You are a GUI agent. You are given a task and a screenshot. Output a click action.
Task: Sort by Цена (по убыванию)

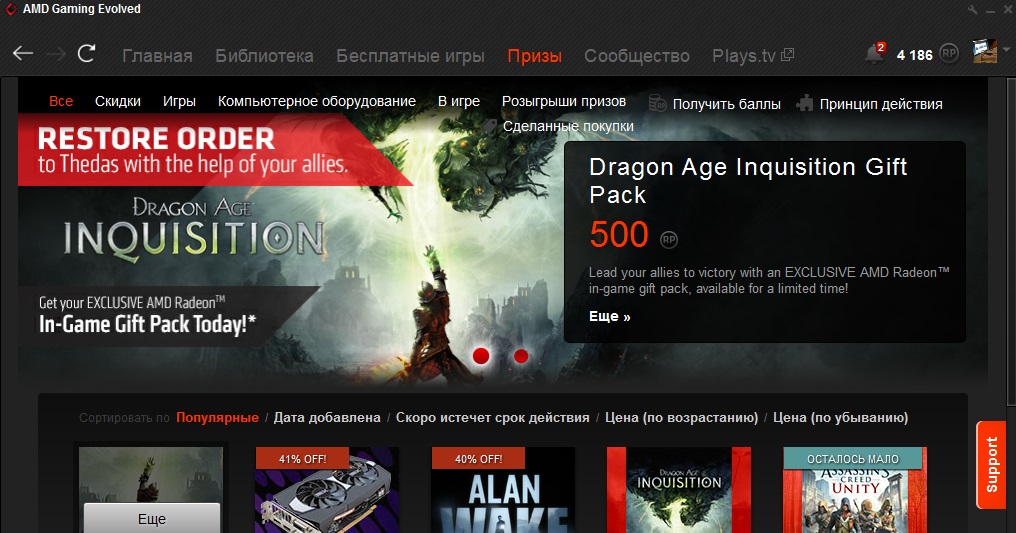pos(840,418)
